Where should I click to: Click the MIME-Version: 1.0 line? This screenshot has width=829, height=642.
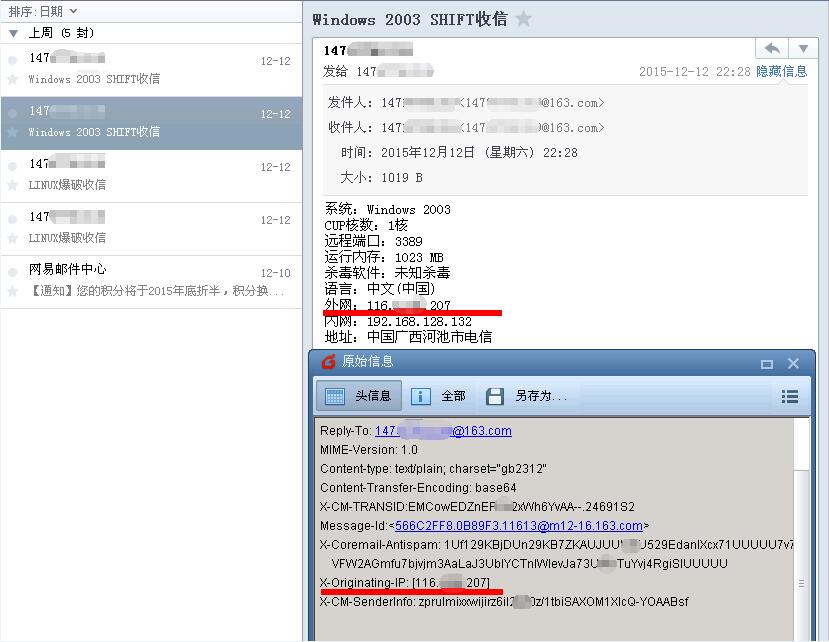[369, 450]
